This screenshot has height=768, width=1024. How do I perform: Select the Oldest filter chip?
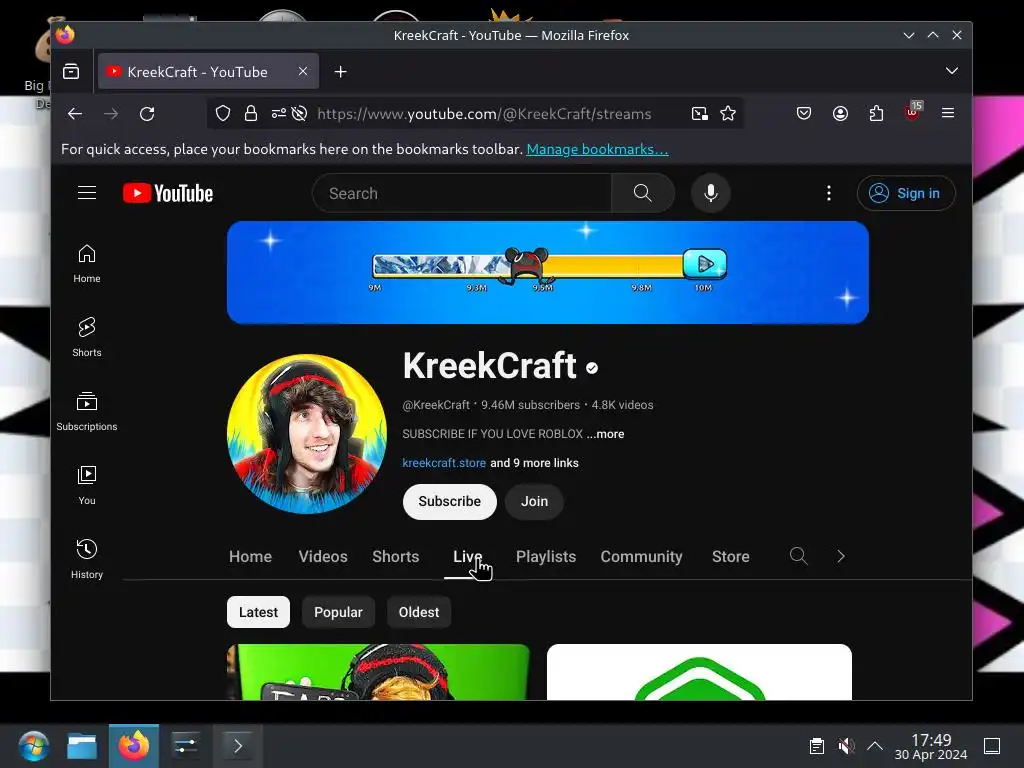419,612
